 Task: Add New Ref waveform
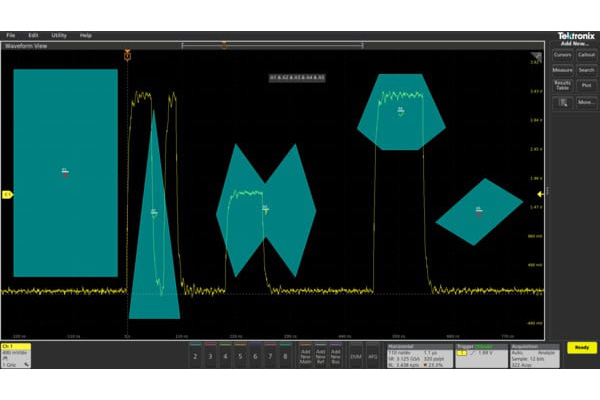(321, 355)
